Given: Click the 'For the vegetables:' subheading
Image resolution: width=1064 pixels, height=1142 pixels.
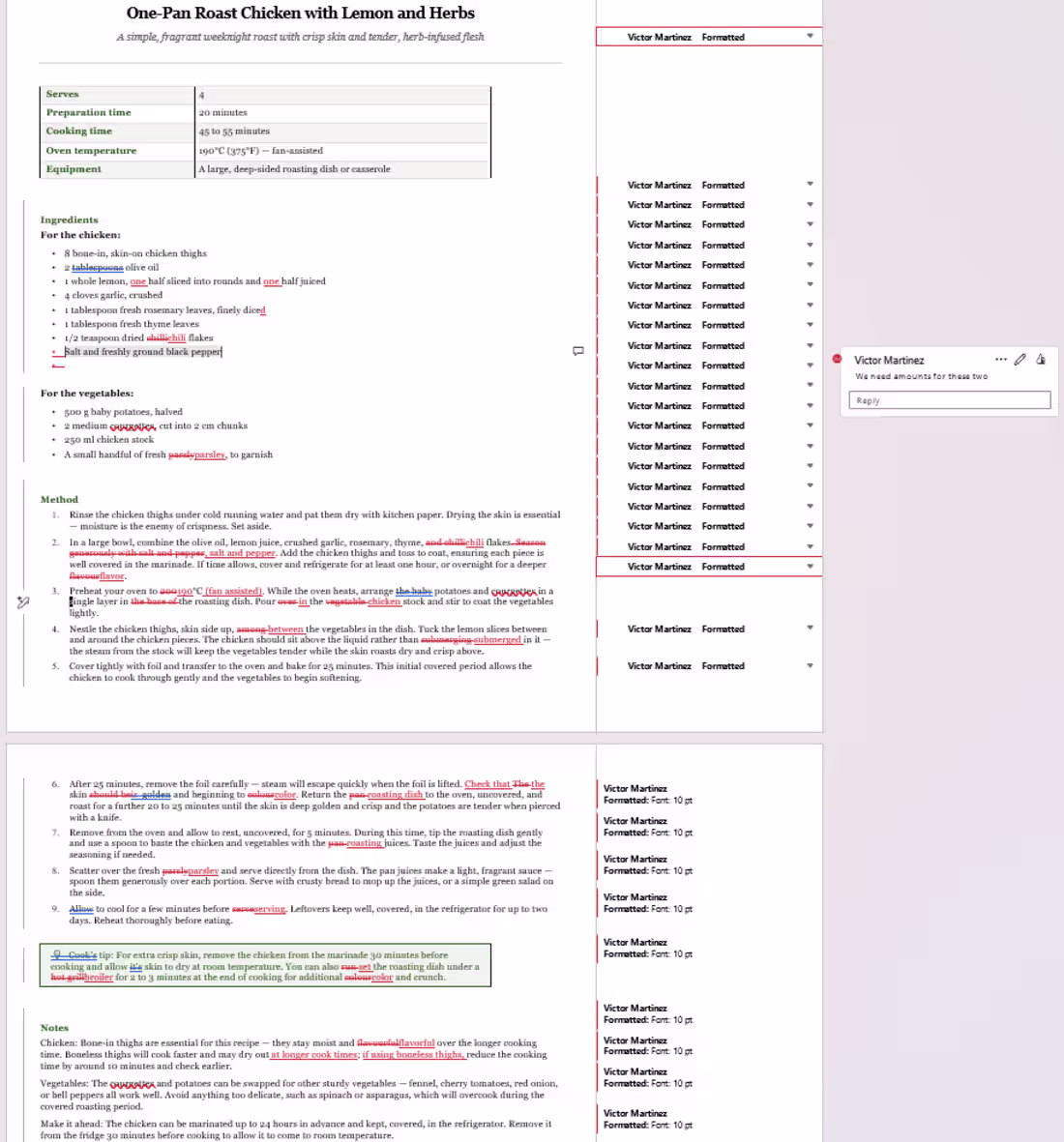Looking at the screenshot, I should pyautogui.click(x=87, y=394).
